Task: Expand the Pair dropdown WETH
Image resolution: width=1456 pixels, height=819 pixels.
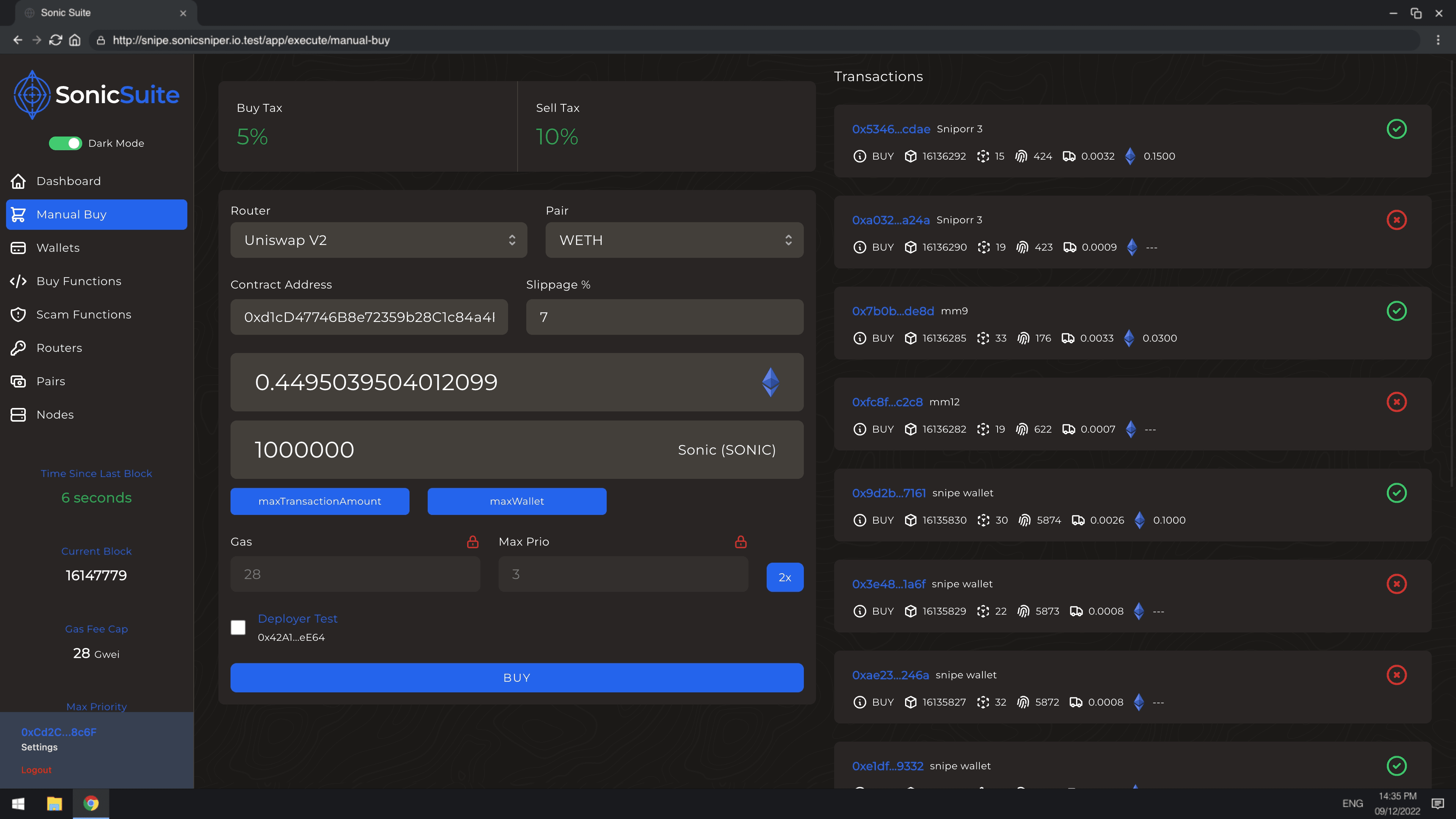Action: (x=674, y=240)
